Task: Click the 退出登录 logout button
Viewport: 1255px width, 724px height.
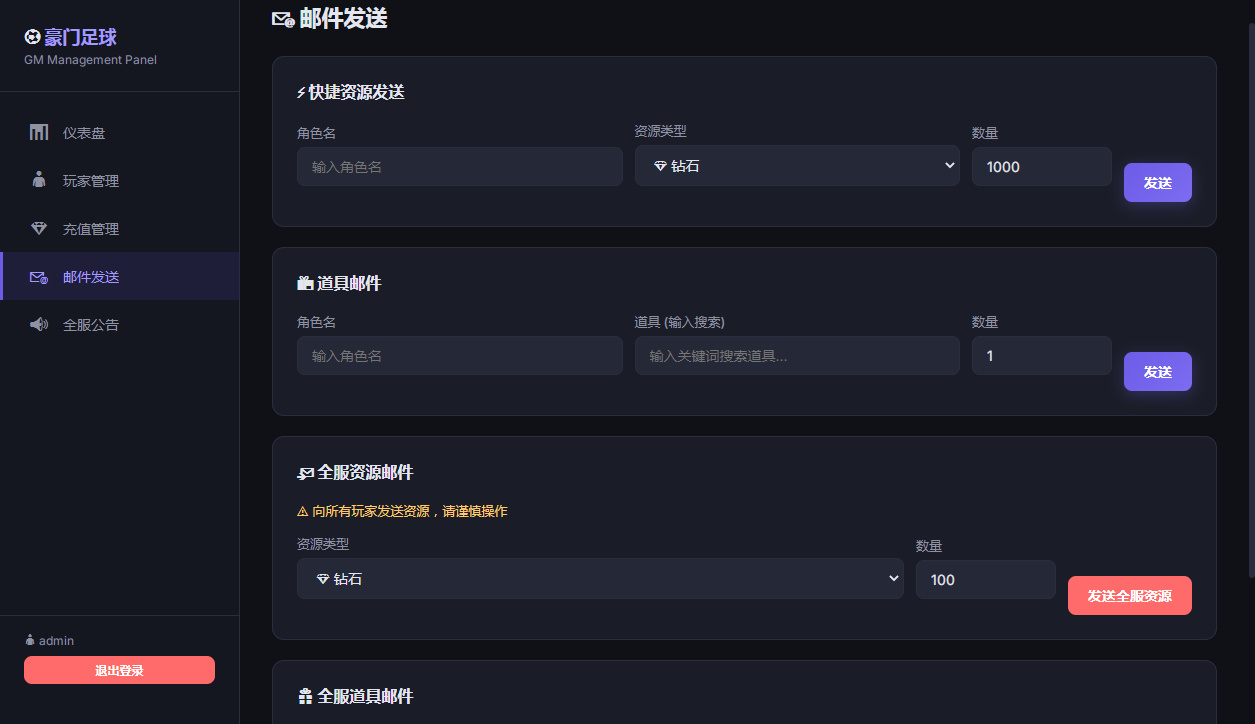Action: tap(119, 670)
